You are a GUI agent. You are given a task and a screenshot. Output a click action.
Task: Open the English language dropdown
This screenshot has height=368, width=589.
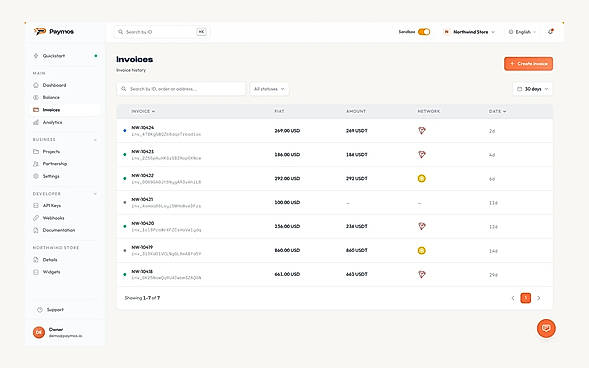522,32
